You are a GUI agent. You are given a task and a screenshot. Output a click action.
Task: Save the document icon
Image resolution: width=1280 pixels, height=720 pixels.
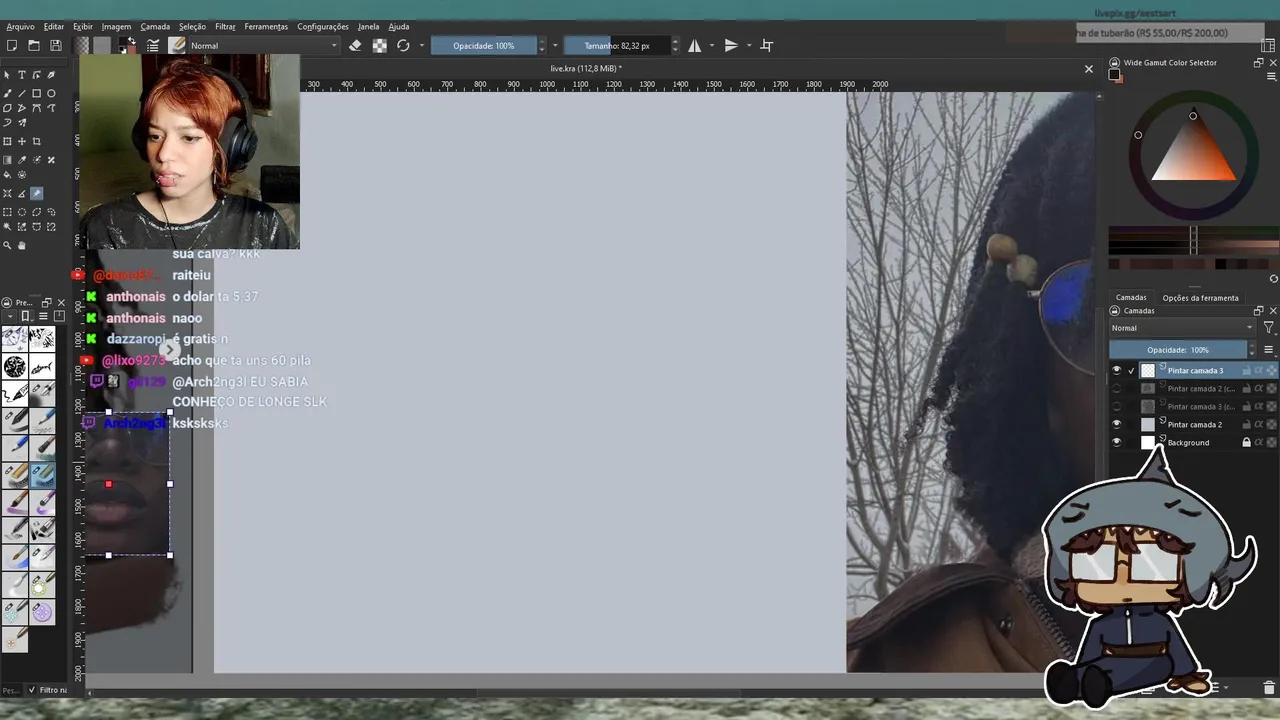(56, 45)
